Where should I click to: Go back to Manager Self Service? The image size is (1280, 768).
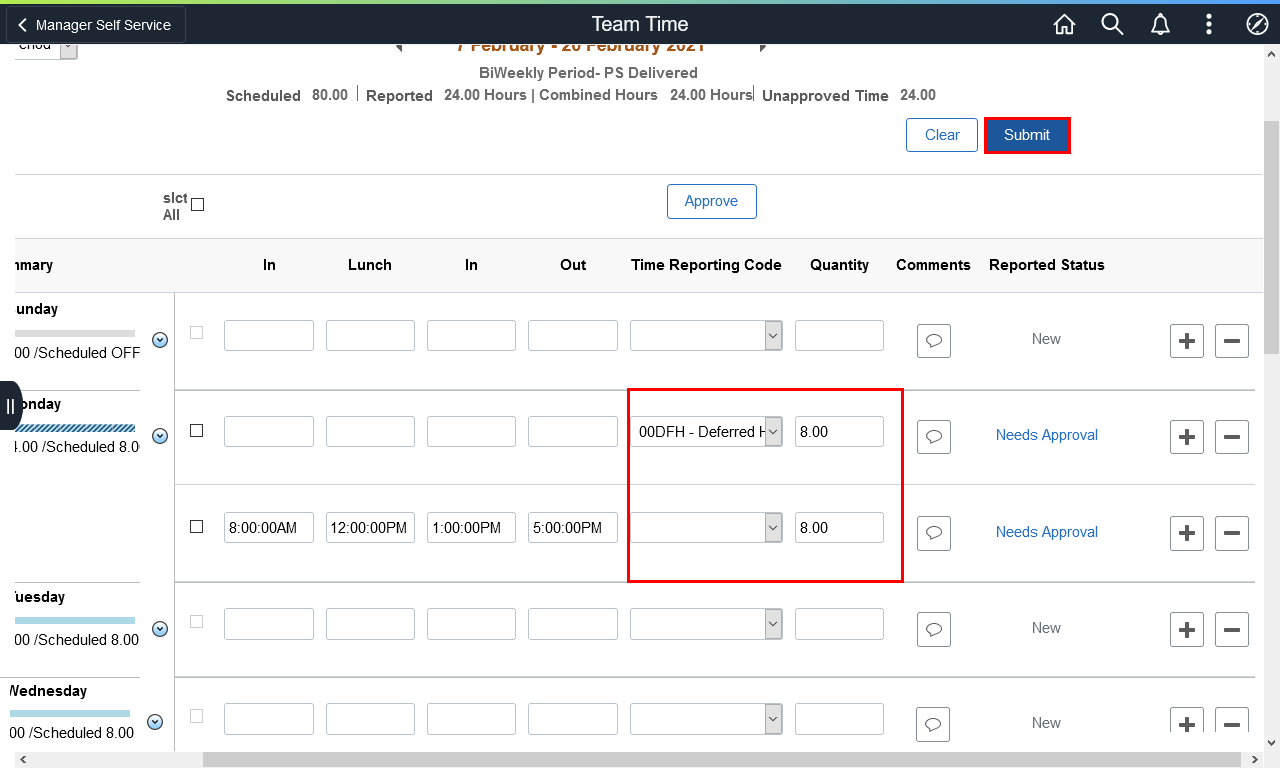coord(96,25)
